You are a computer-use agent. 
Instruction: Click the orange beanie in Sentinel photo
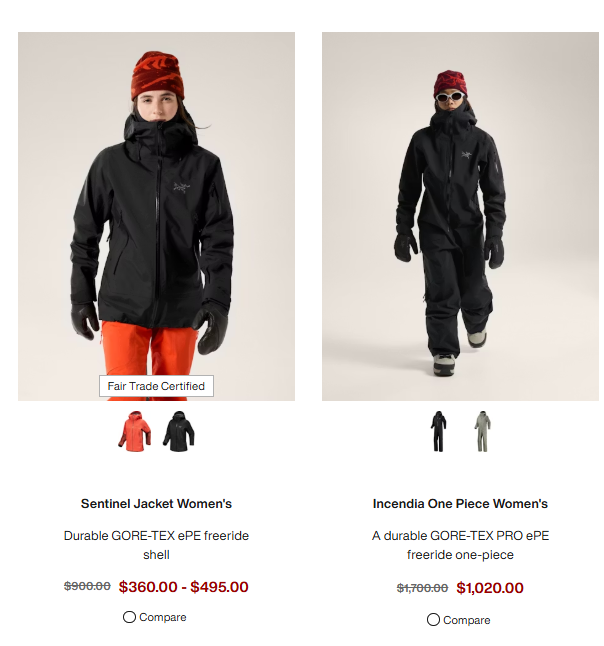(x=157, y=75)
